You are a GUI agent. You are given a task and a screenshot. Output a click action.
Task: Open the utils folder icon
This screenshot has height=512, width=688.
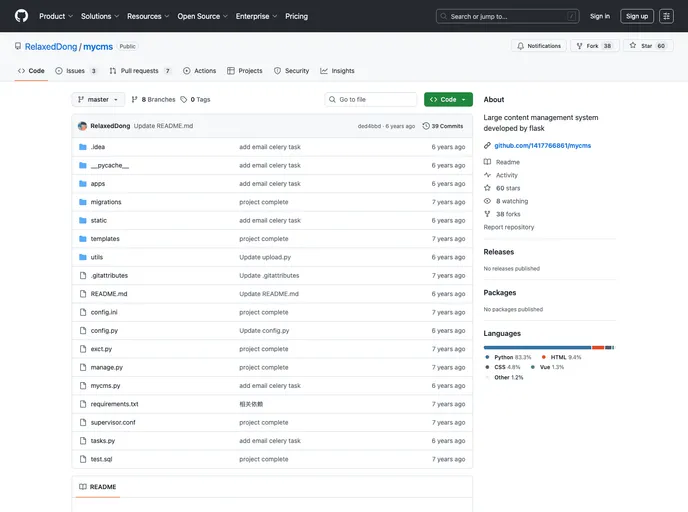coord(82,257)
